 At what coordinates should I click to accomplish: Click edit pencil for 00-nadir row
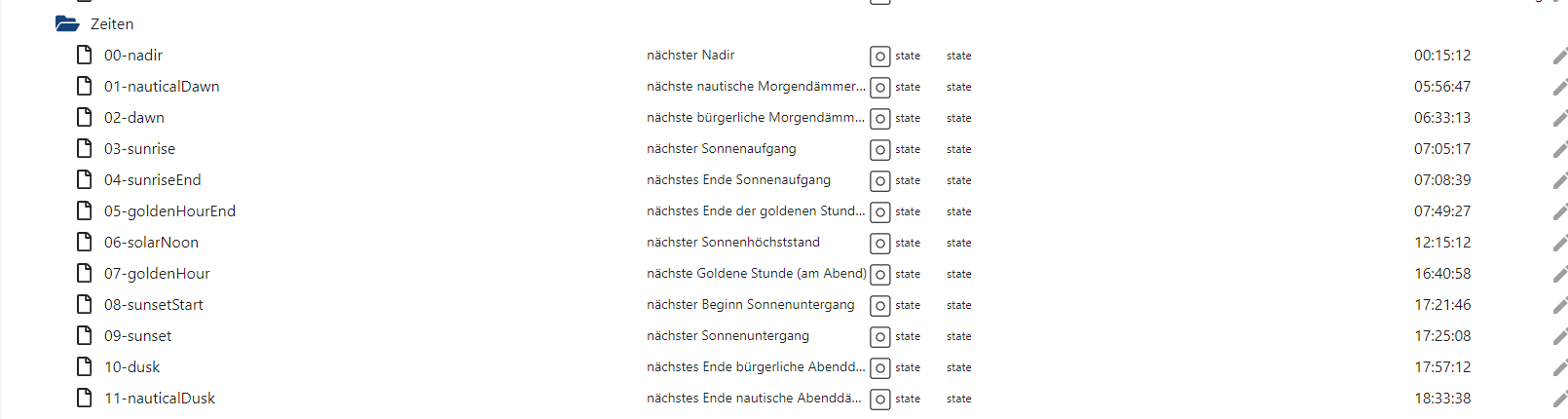point(1560,56)
